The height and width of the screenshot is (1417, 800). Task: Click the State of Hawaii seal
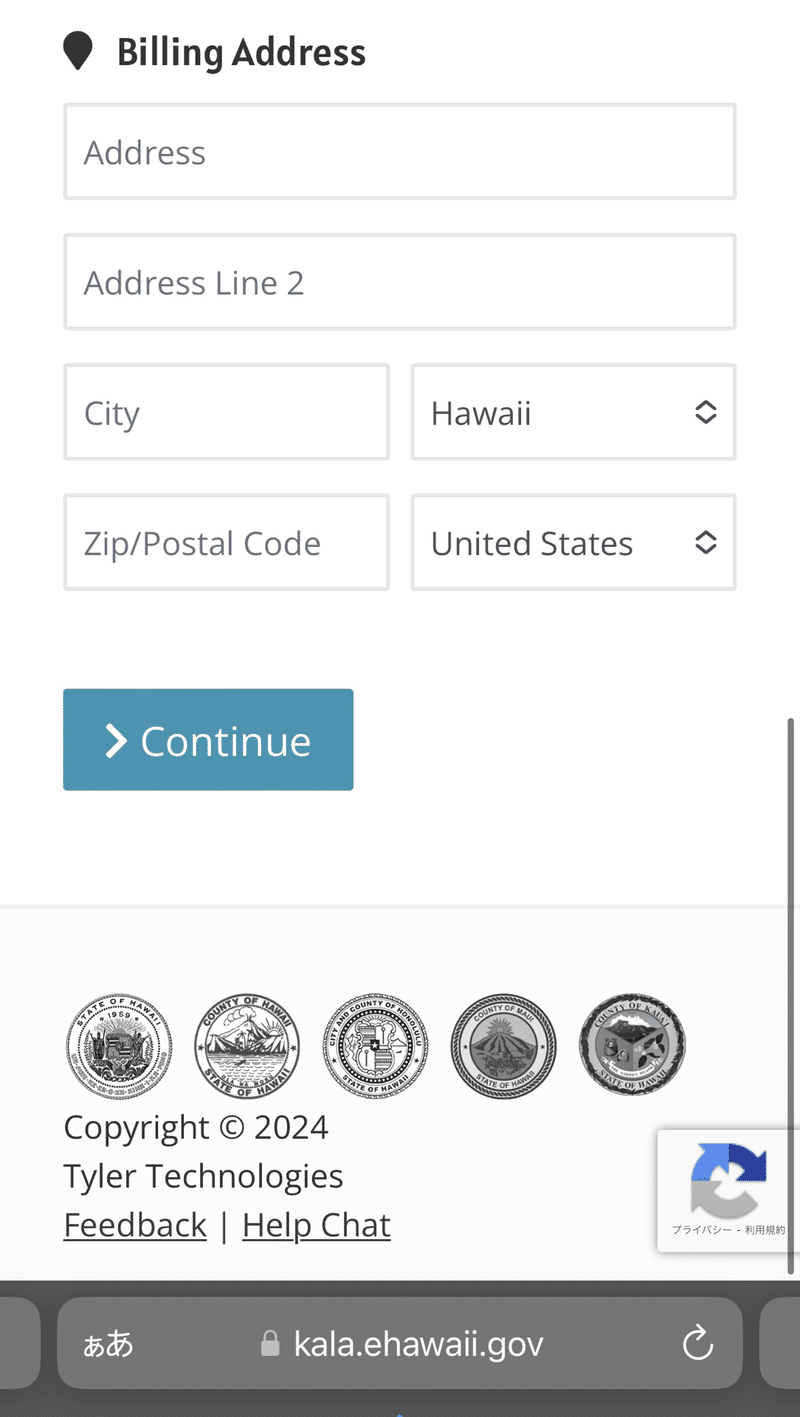point(118,1046)
